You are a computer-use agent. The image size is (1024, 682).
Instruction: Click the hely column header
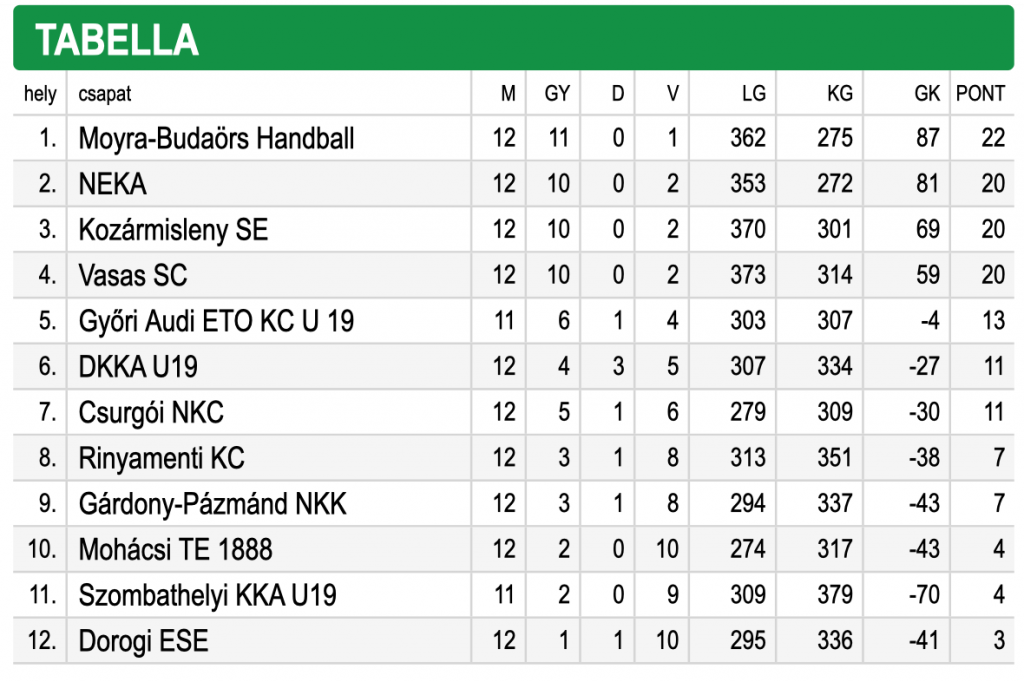pos(40,95)
